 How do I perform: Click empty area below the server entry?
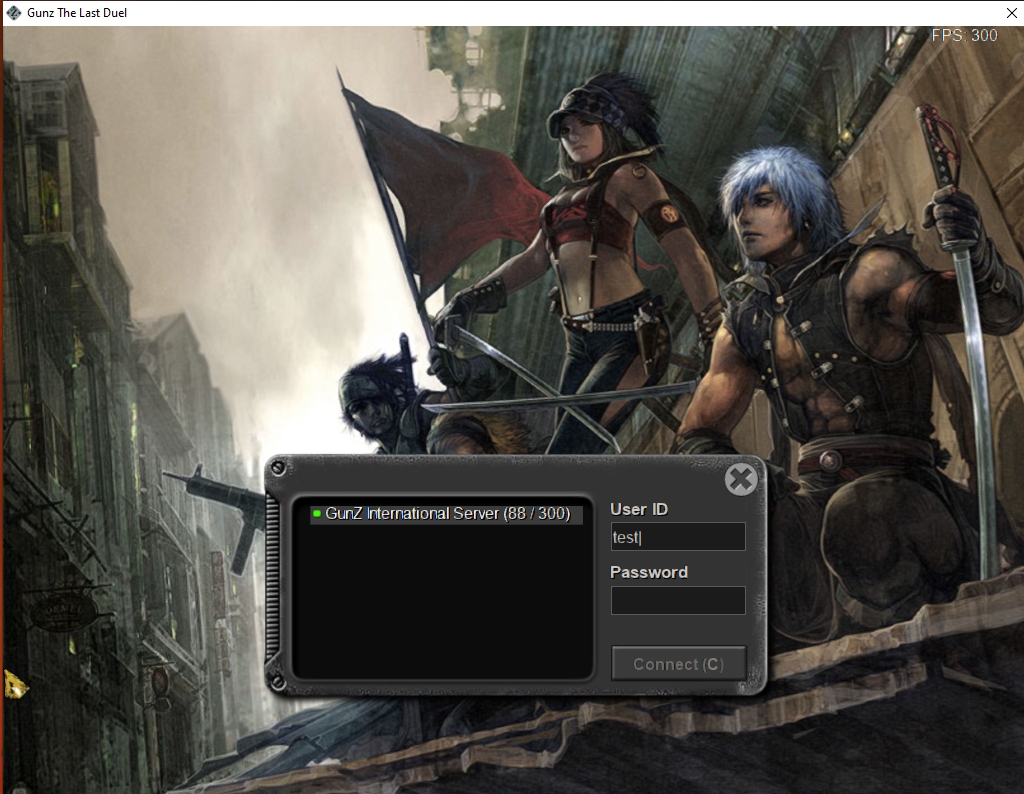(444, 600)
